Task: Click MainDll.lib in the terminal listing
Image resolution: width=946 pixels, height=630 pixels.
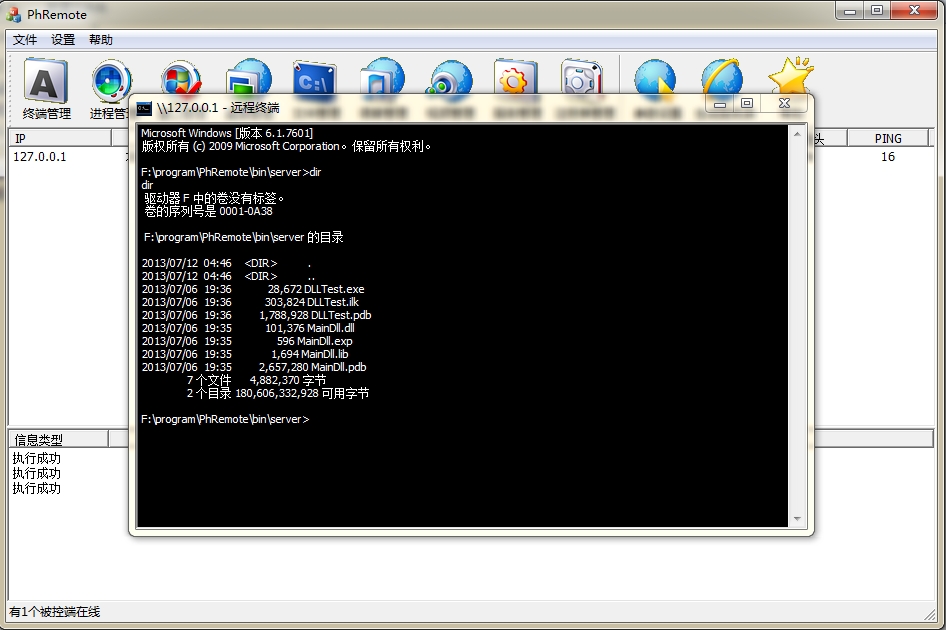Action: pos(325,354)
